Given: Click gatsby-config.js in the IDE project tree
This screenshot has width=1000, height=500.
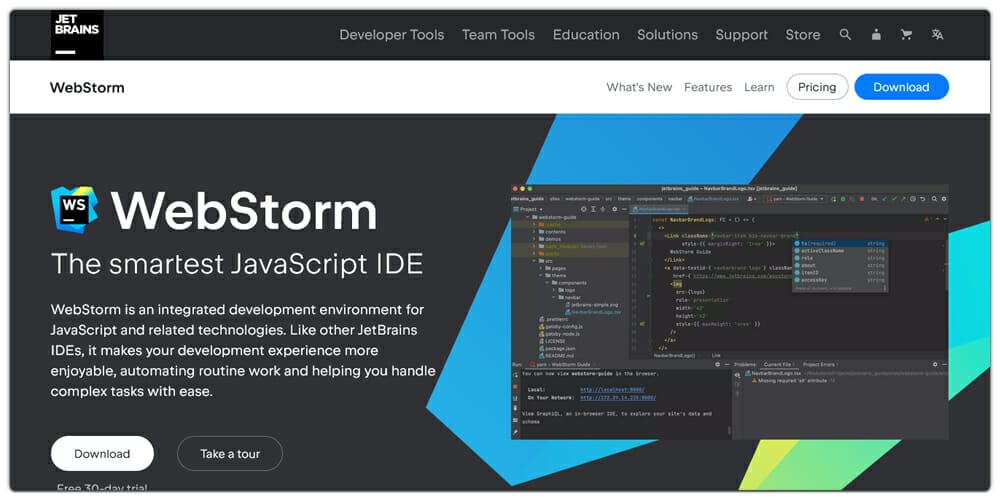Looking at the screenshot, I should (564, 326).
